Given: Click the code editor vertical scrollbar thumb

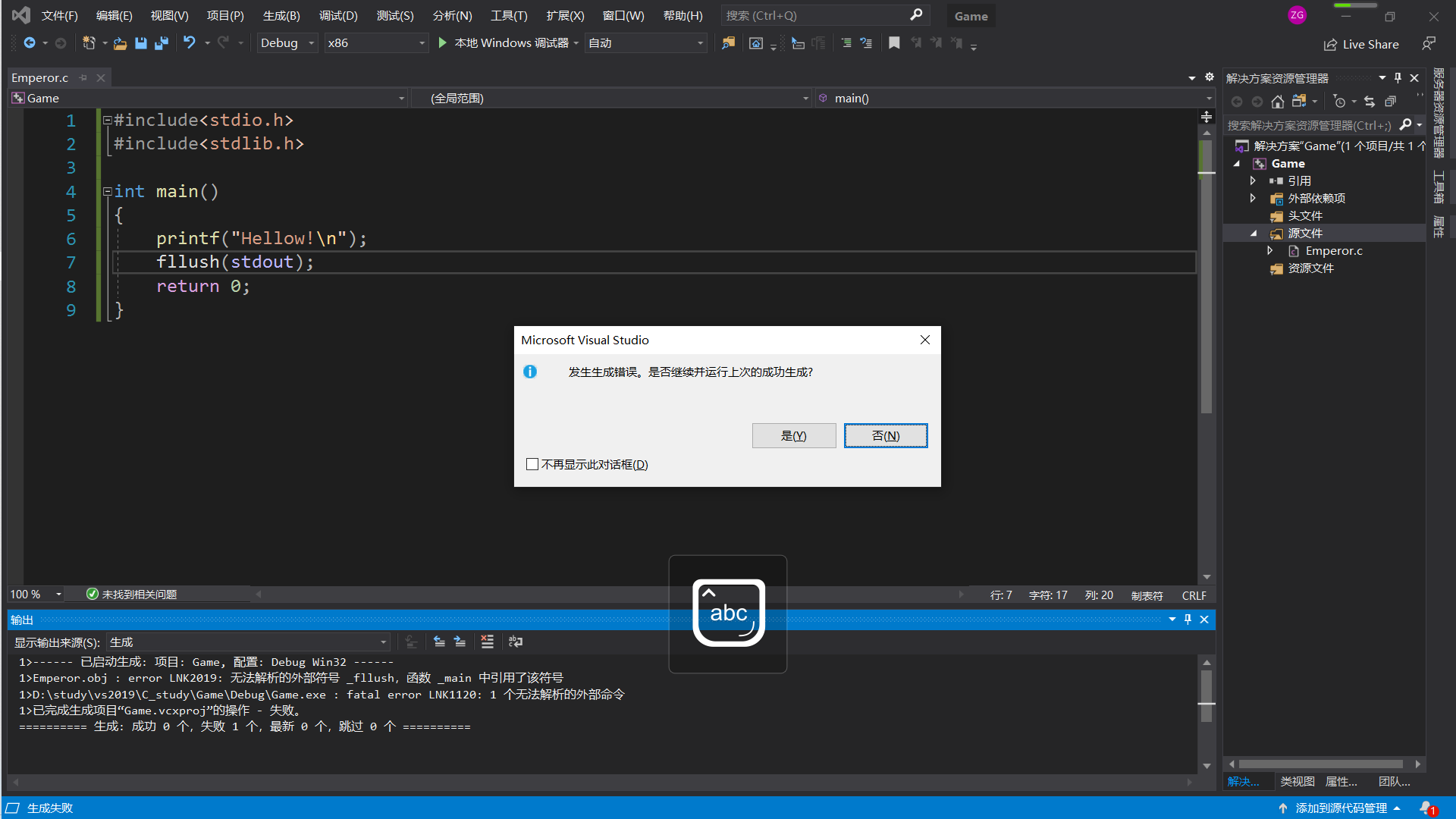Looking at the screenshot, I should point(1207,277).
